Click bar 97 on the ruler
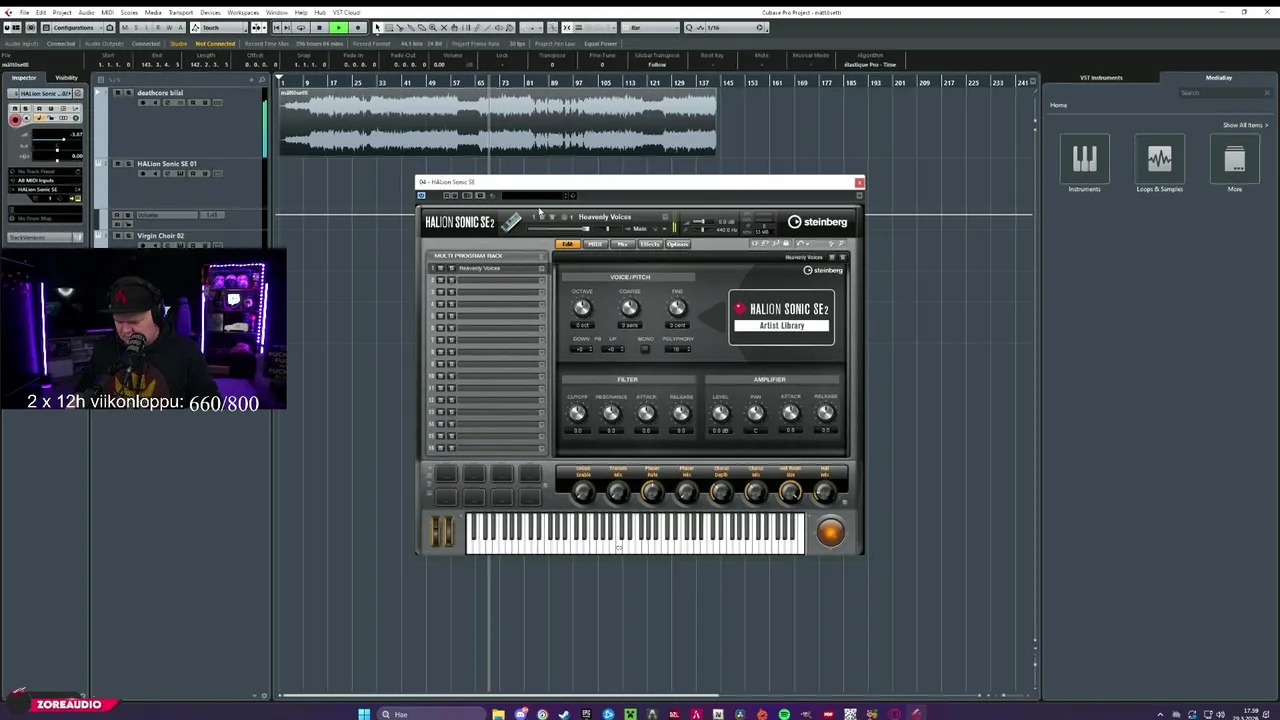Viewport: 1280px width, 720px height. tap(578, 82)
